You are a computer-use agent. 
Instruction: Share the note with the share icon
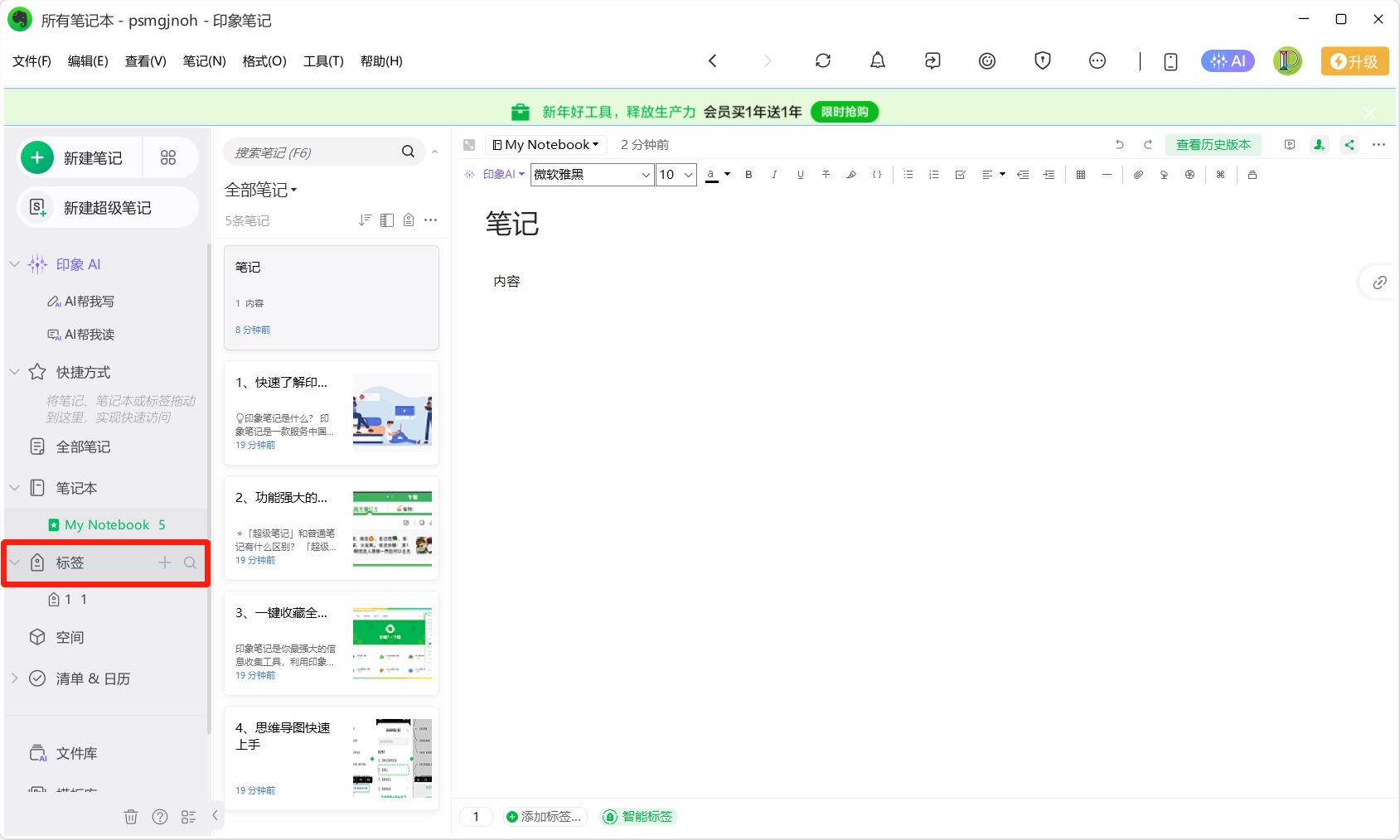pyautogui.click(x=1349, y=145)
